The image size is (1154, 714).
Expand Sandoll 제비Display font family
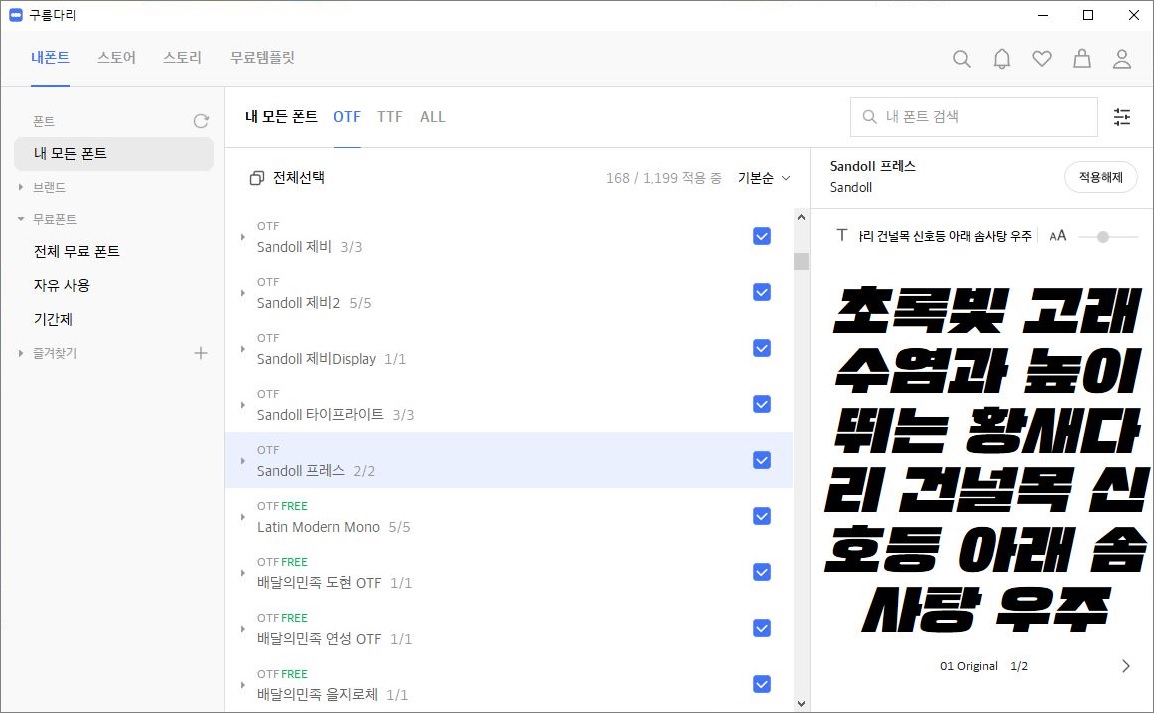tap(242, 349)
